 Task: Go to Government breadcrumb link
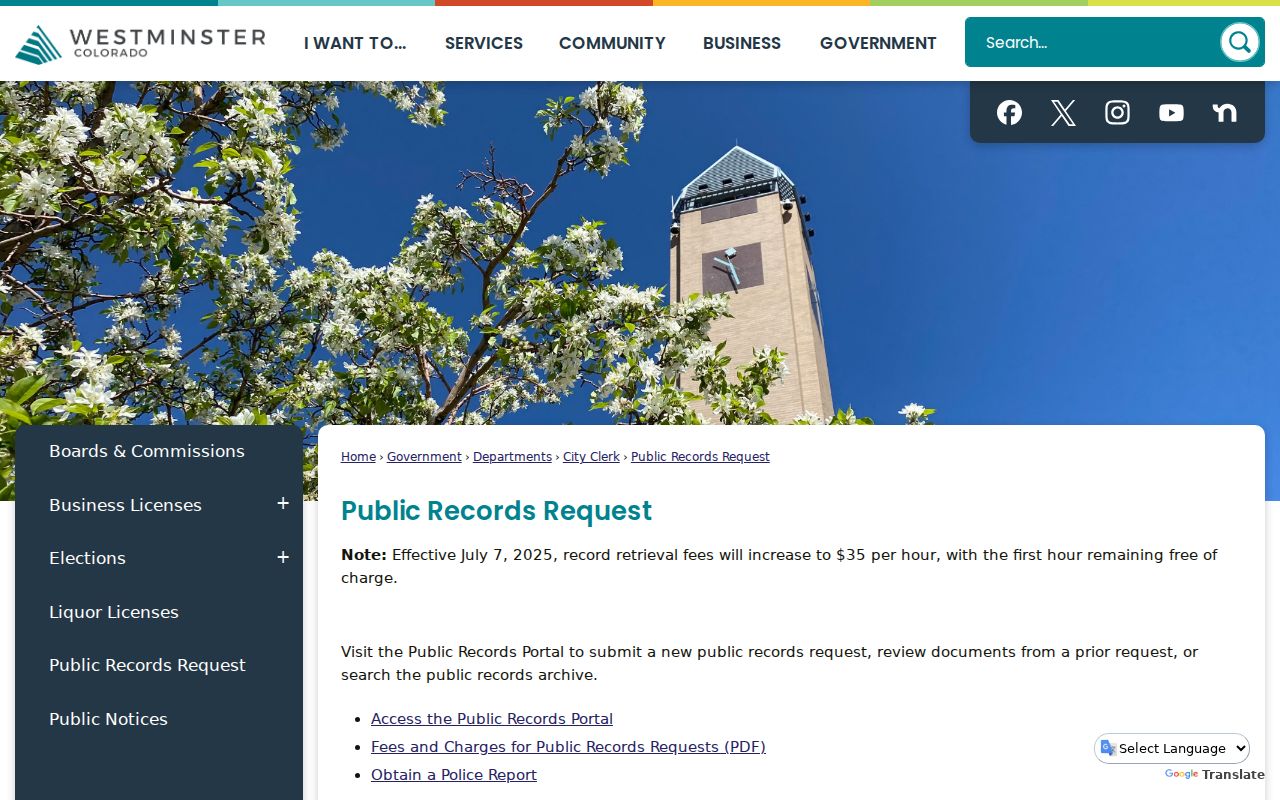(424, 457)
